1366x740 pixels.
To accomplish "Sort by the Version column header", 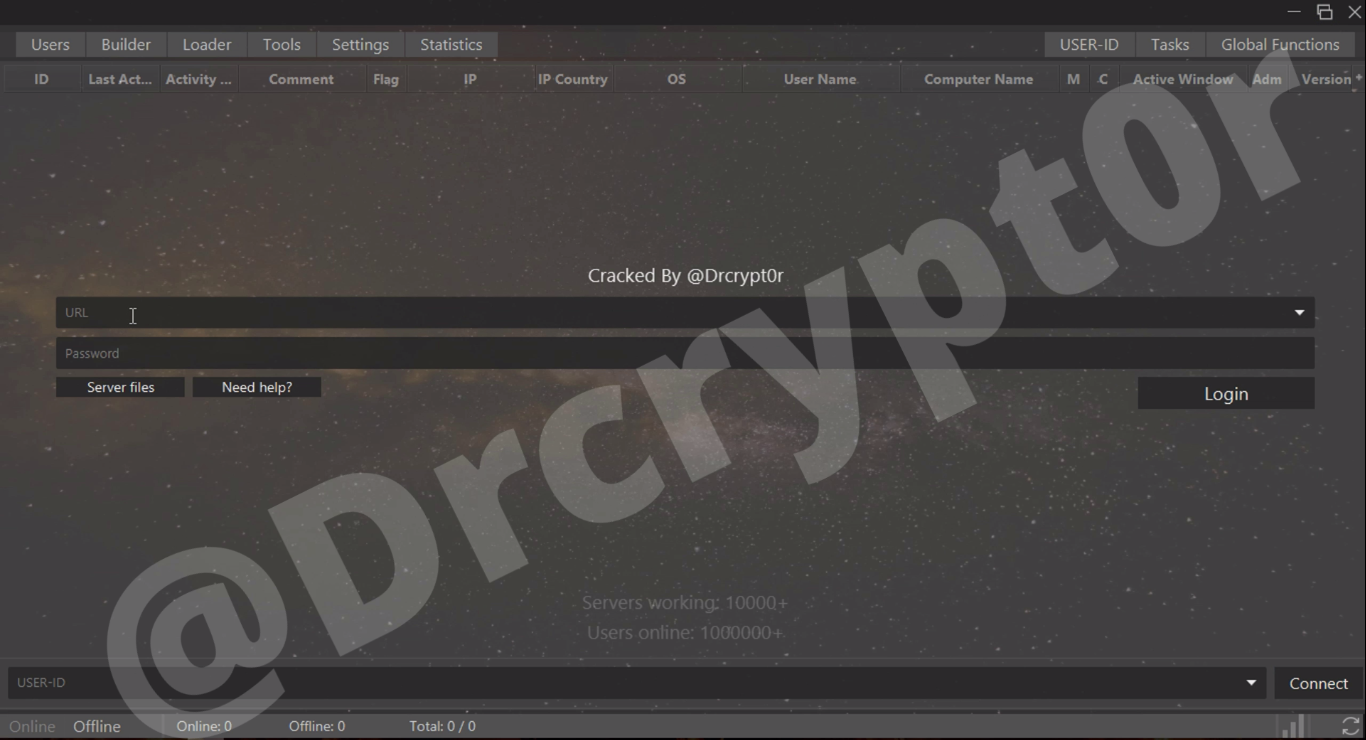I will point(1326,79).
